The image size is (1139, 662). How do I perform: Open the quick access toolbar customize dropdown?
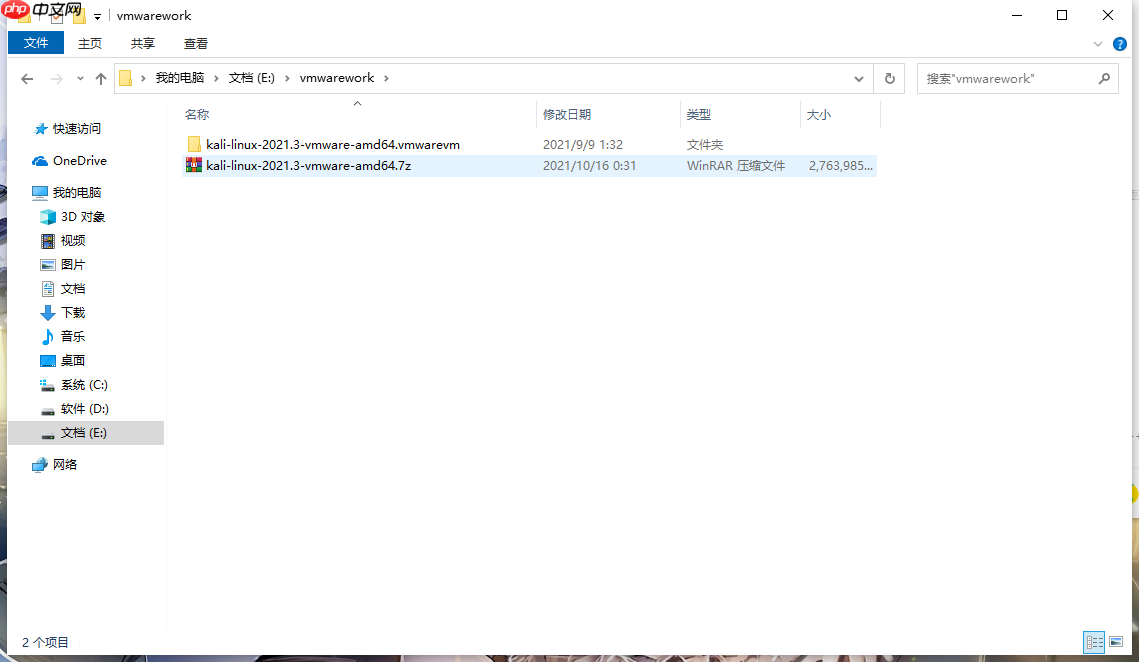pyautogui.click(x=96, y=16)
